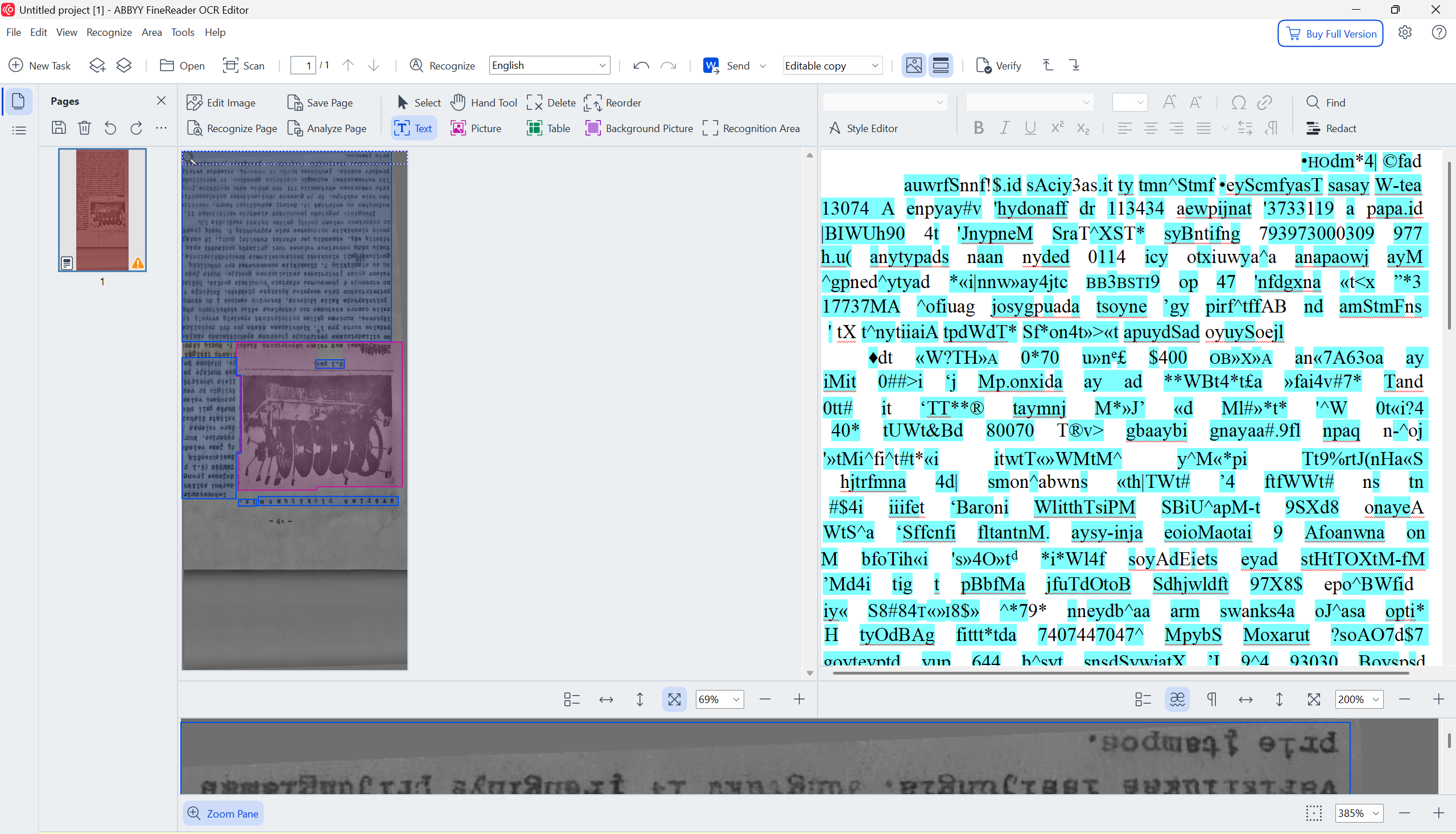Click the Table area tool icon

pos(535,128)
